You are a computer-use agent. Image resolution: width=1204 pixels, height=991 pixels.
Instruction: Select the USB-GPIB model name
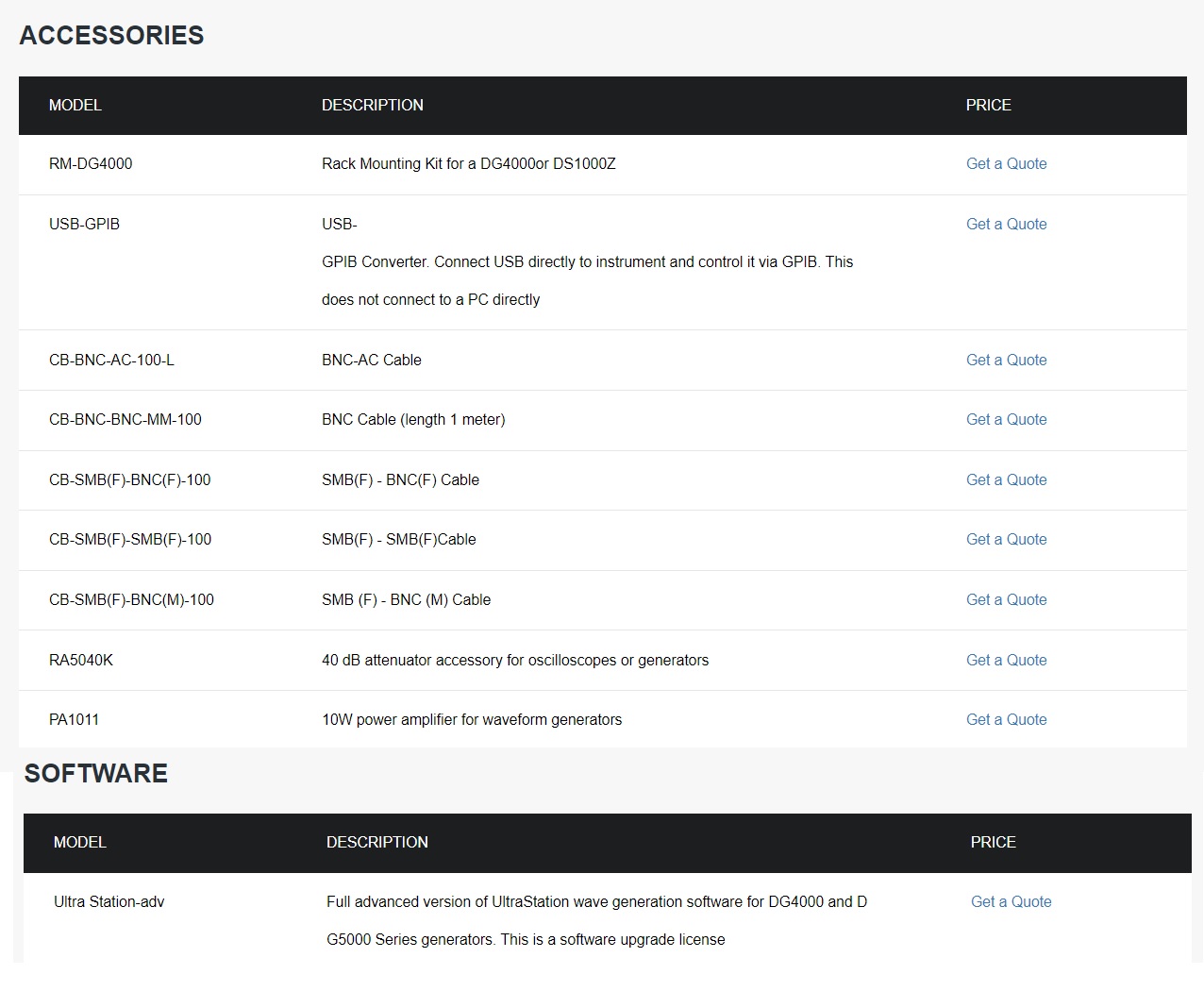point(84,224)
